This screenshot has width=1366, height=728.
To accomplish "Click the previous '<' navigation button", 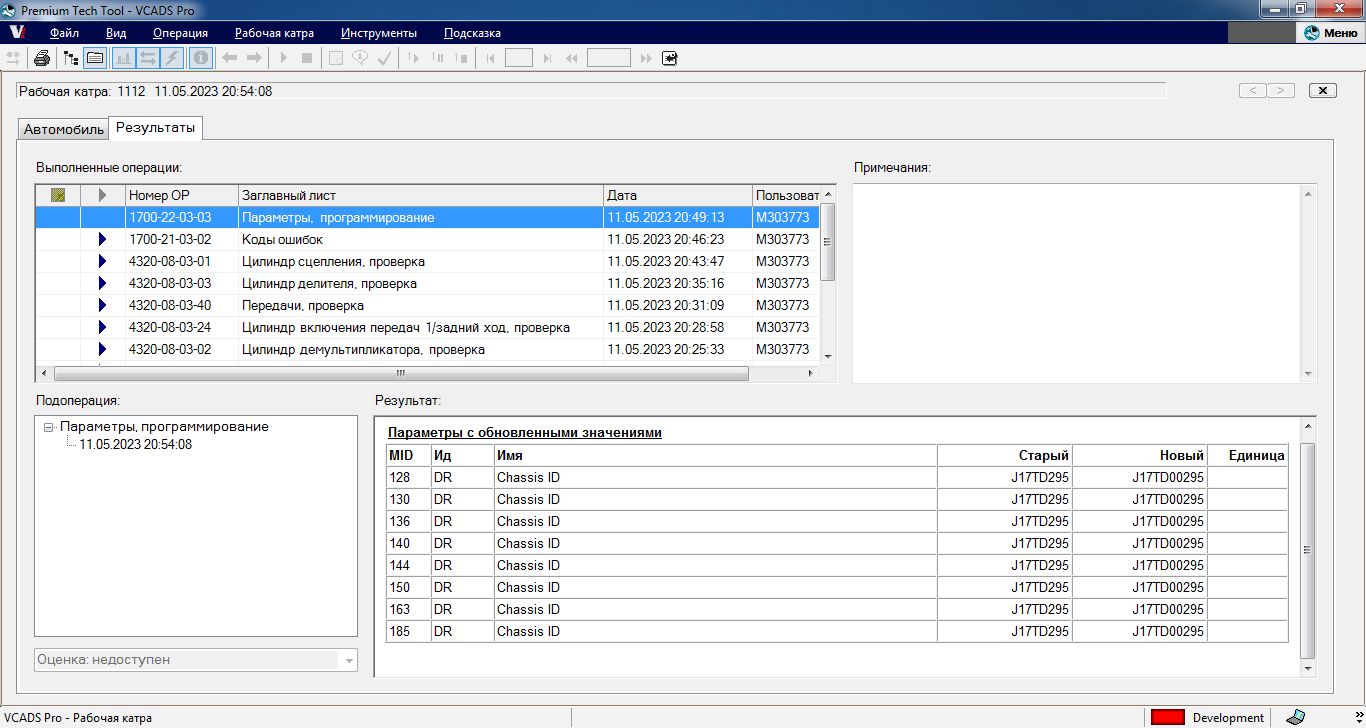I will tap(1252, 91).
